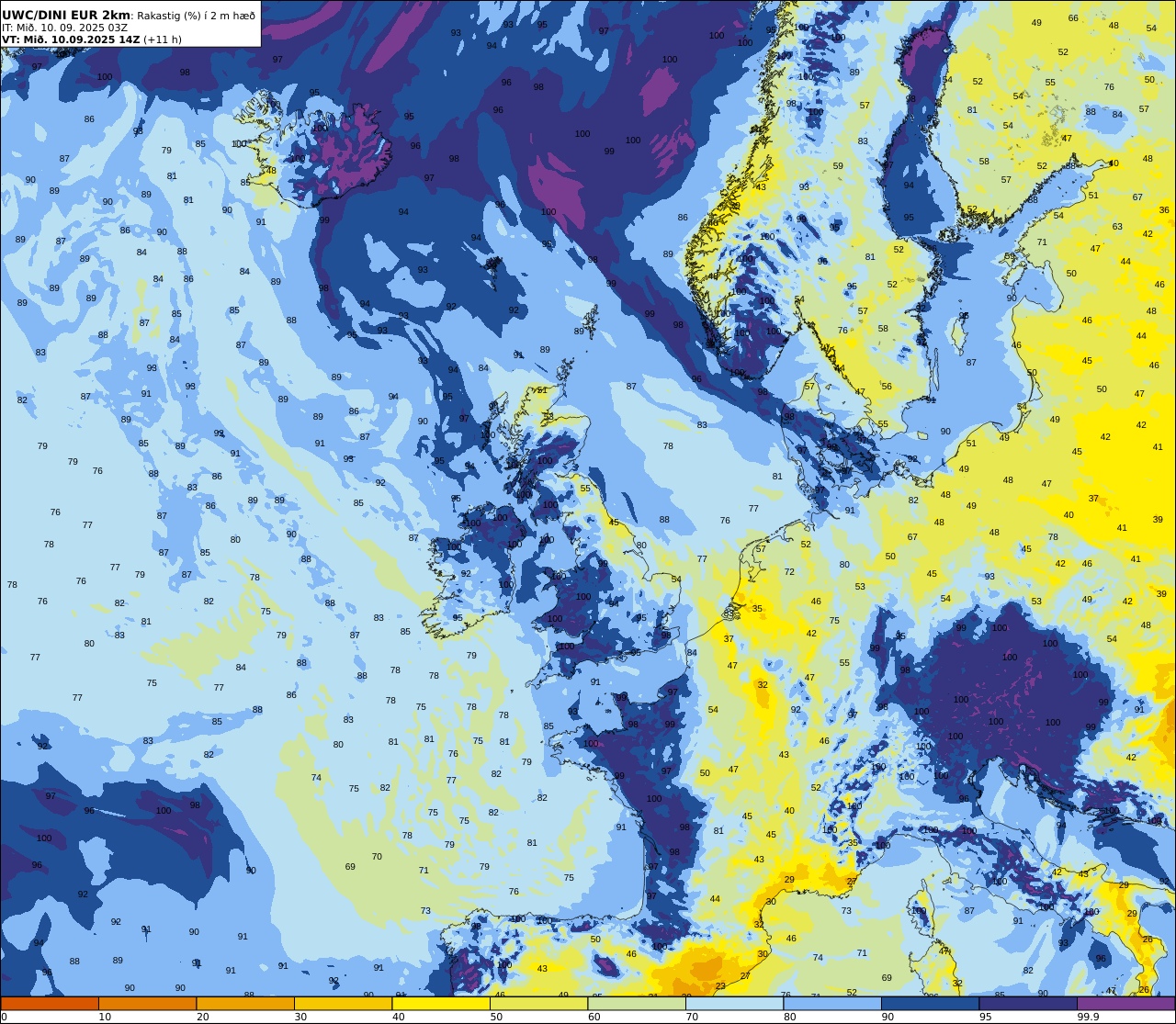Click the "23" value on the map
Viewport: 1176px width, 1024px height.
[720, 985]
